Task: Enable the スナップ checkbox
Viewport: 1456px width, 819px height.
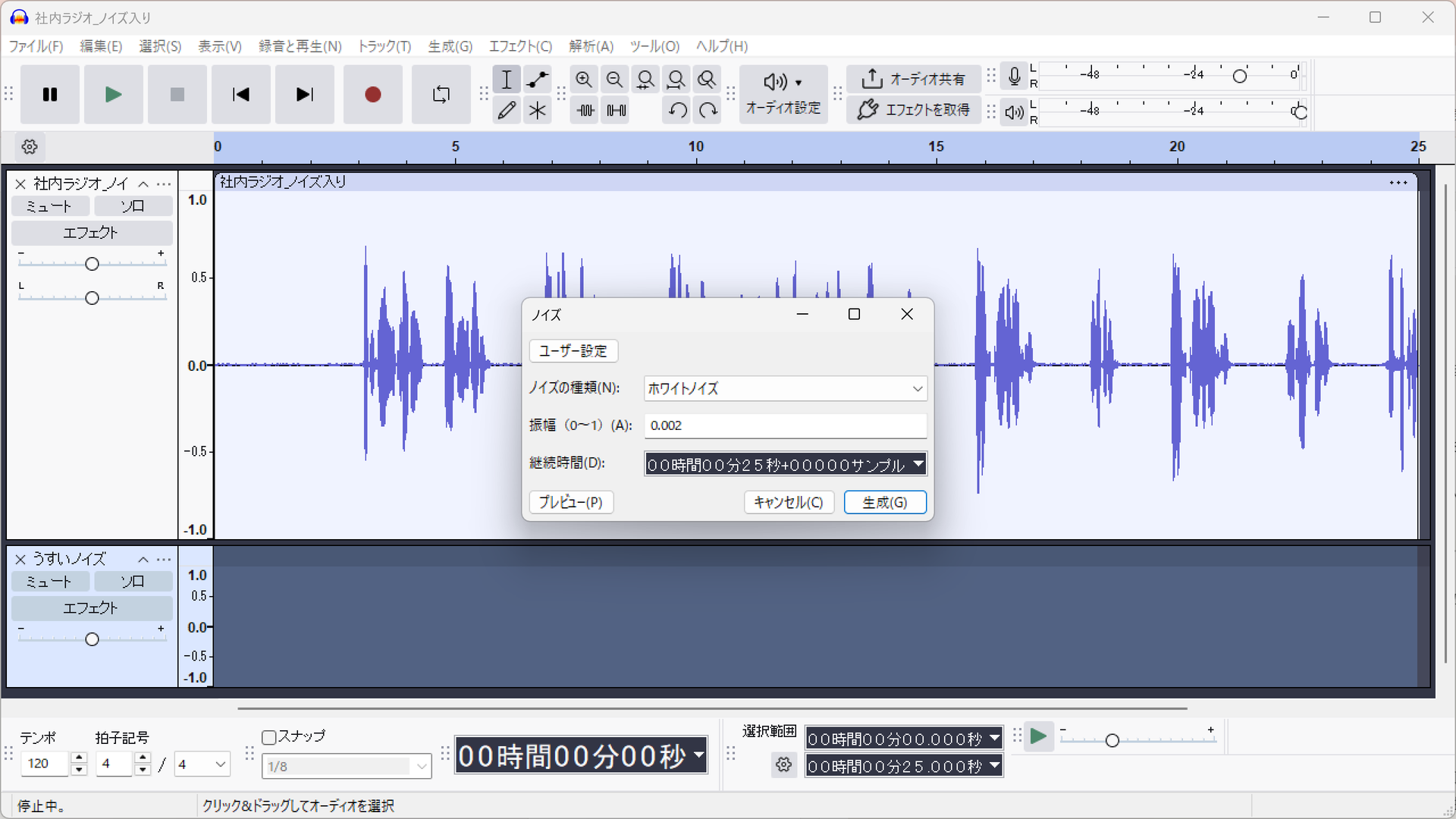Action: pos(268,737)
